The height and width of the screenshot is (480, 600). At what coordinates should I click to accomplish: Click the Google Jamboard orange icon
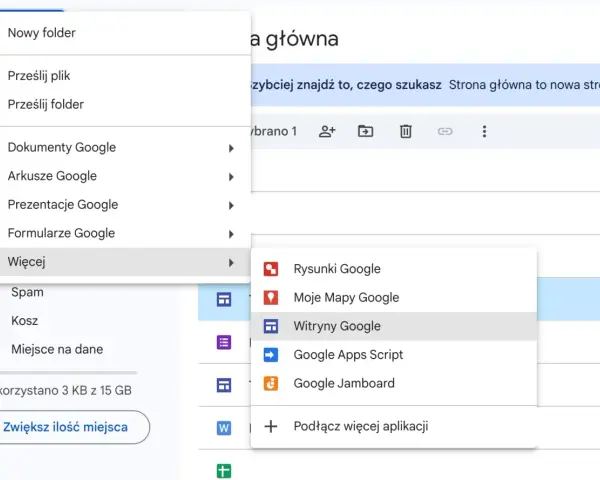coord(271,383)
